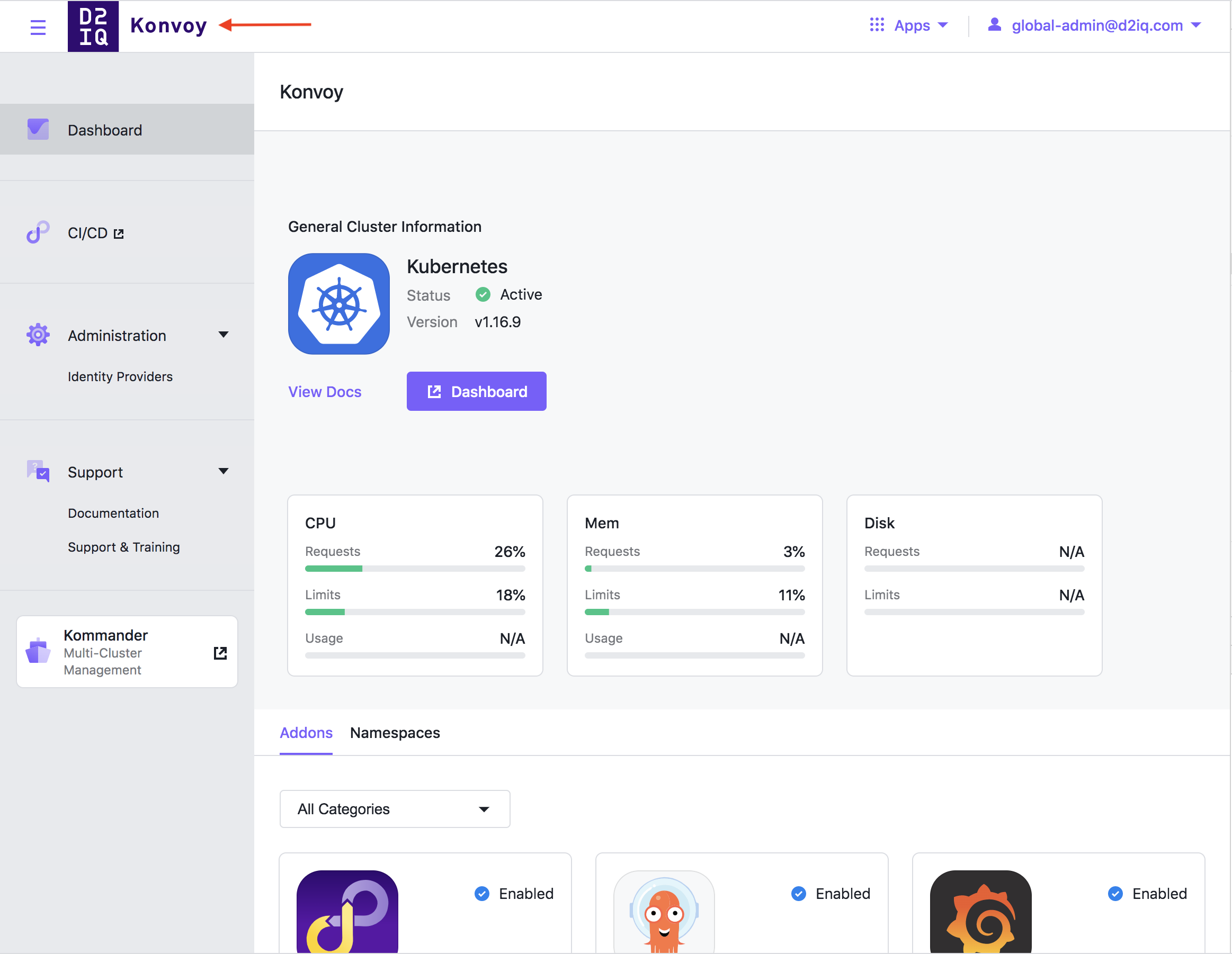The image size is (1232, 954).
Task: Click the Support chat icon
Action: pyautogui.click(x=38, y=471)
